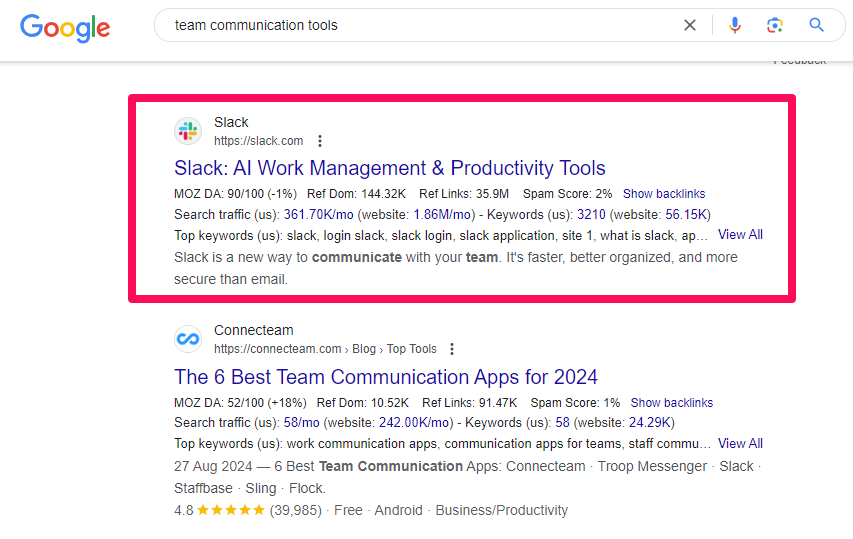This screenshot has width=853, height=539.
Task: Open the three-dot menu next to connecteam.com
Action: pos(452,349)
